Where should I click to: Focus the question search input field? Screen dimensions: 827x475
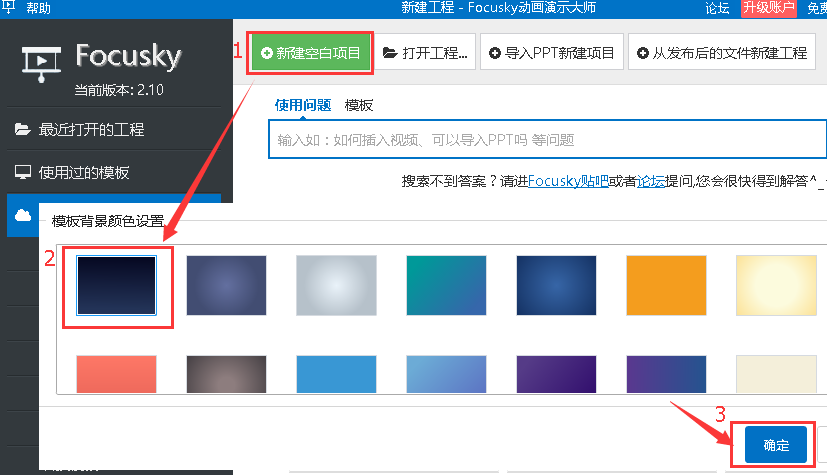pyautogui.click(x=547, y=139)
